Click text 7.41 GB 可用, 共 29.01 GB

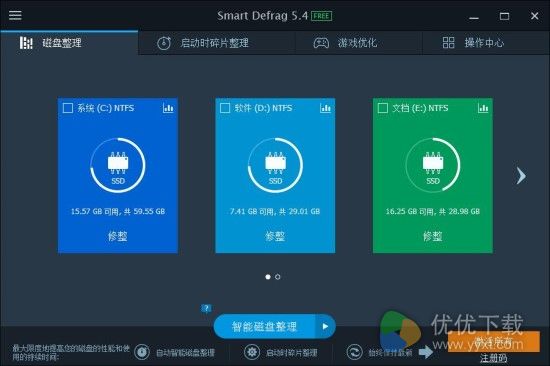coord(275,211)
